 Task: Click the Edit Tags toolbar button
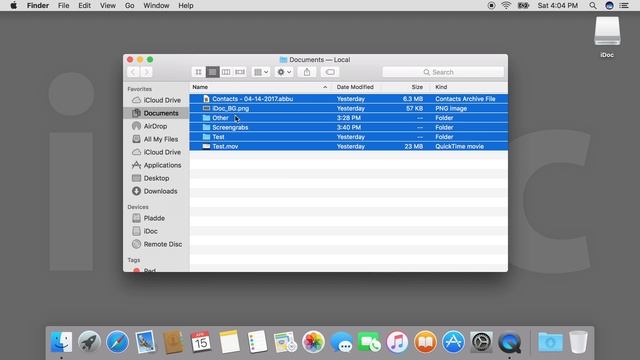coord(330,72)
